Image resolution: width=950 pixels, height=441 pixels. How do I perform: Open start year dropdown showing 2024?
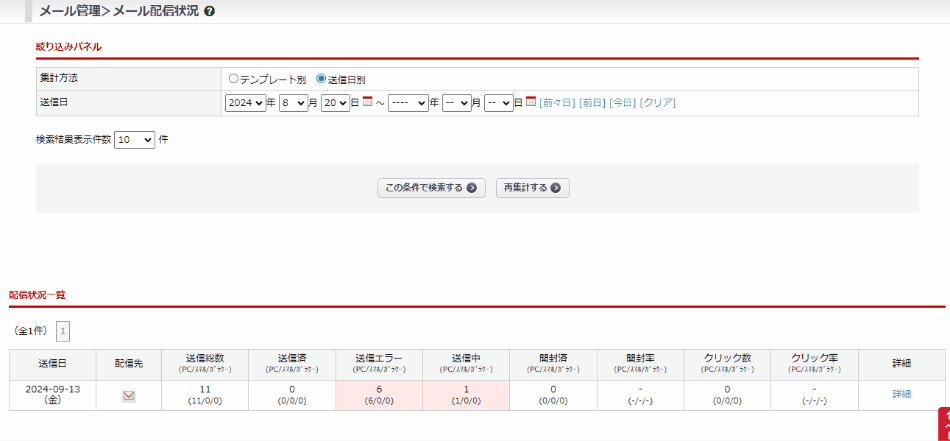pyautogui.click(x=245, y=103)
